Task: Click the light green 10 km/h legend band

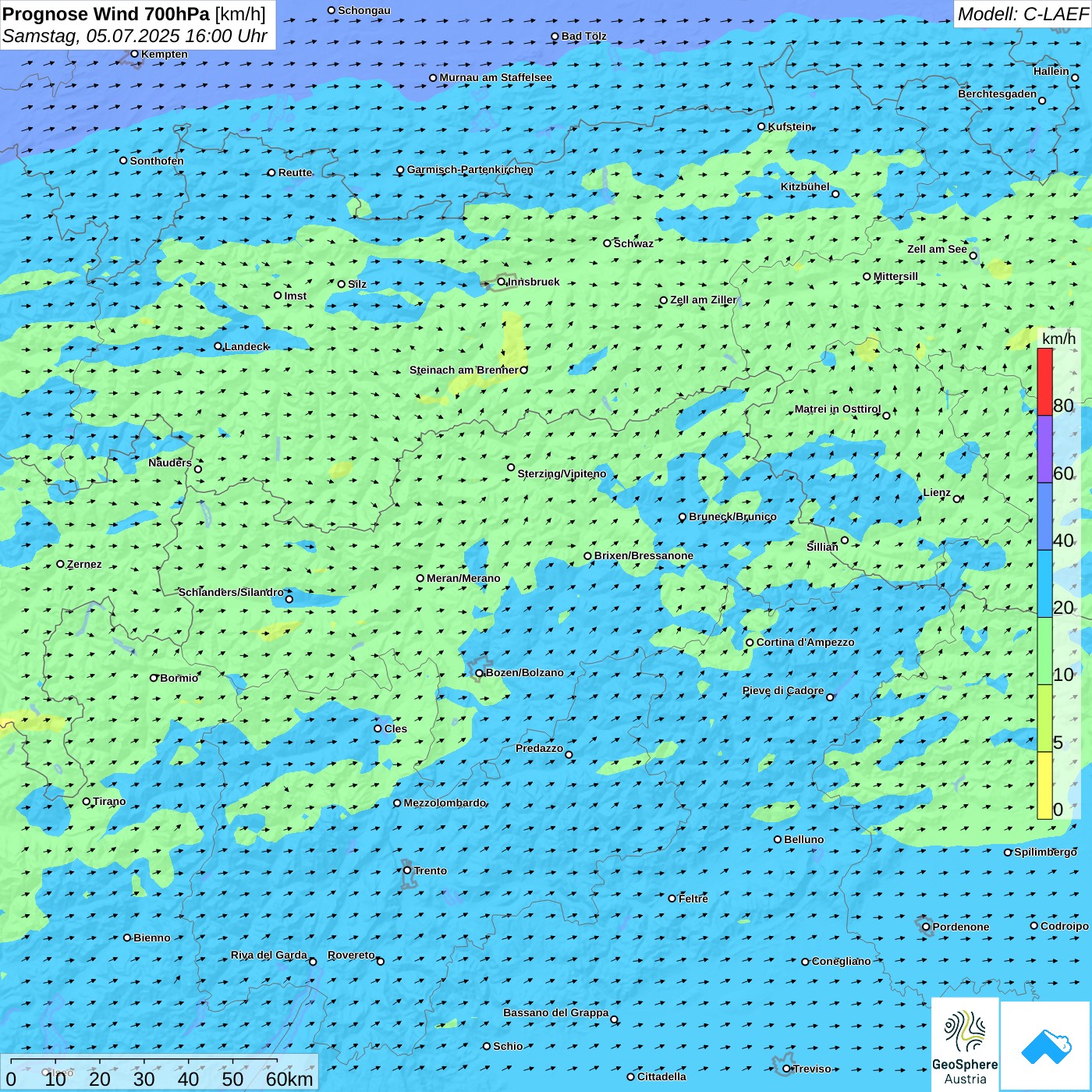Action: [x=1044, y=651]
